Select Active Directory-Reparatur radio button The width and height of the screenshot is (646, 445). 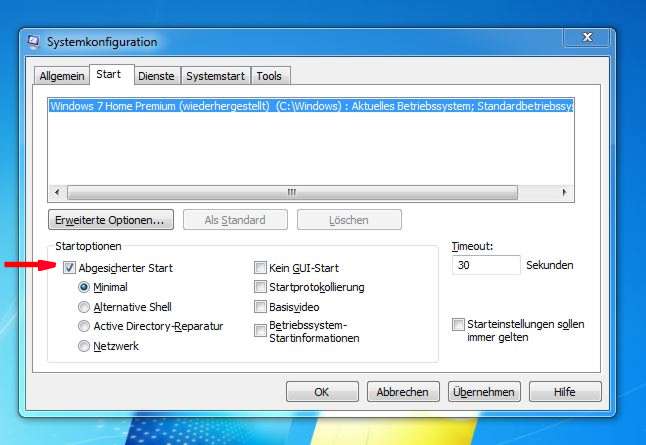point(84,326)
